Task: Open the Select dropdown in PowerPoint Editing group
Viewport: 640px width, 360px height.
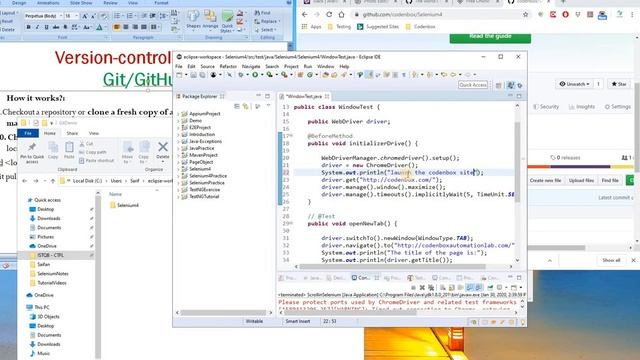Action: (267, 30)
